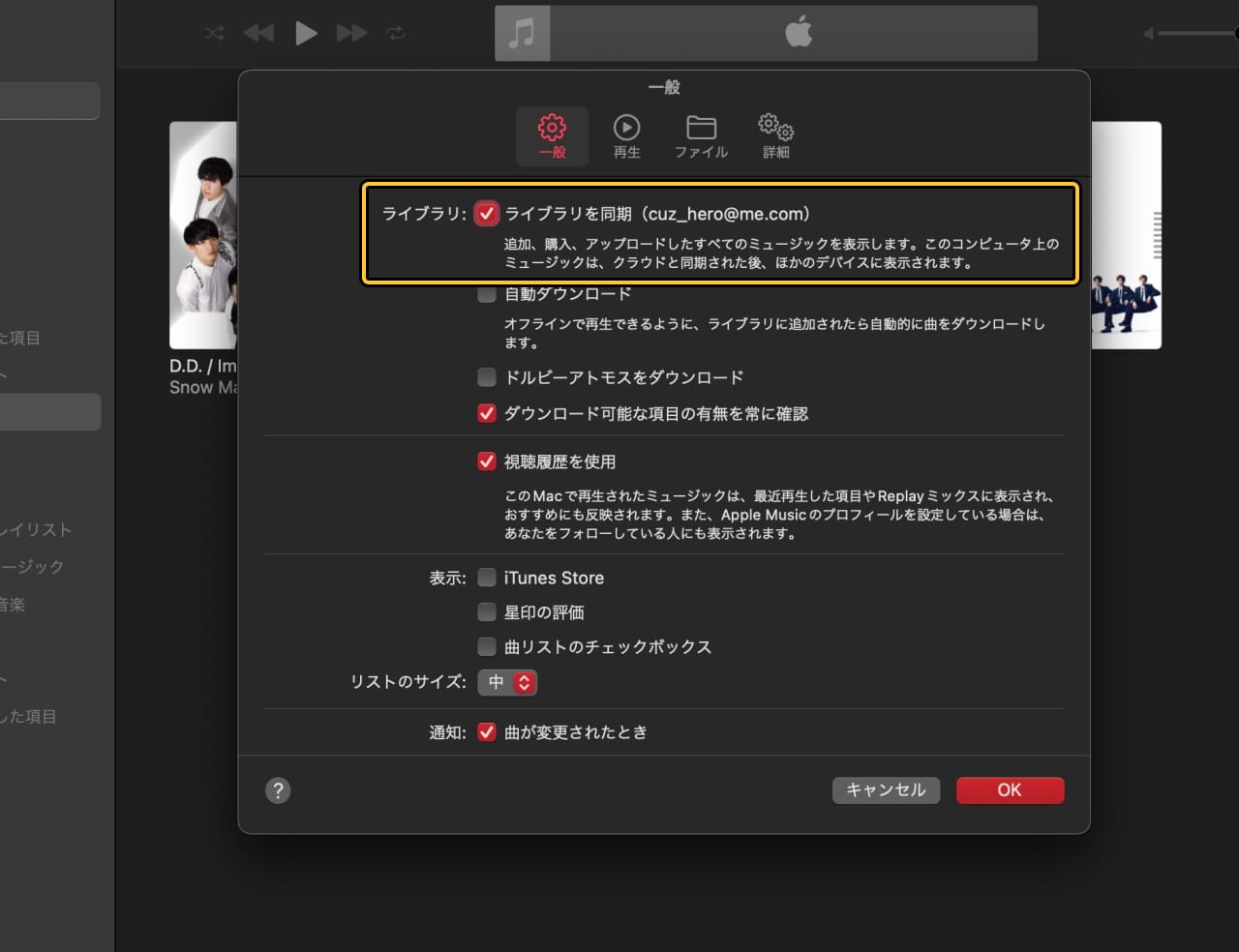
Task: Select the highlighted sidebar library item
Action: 50,412
